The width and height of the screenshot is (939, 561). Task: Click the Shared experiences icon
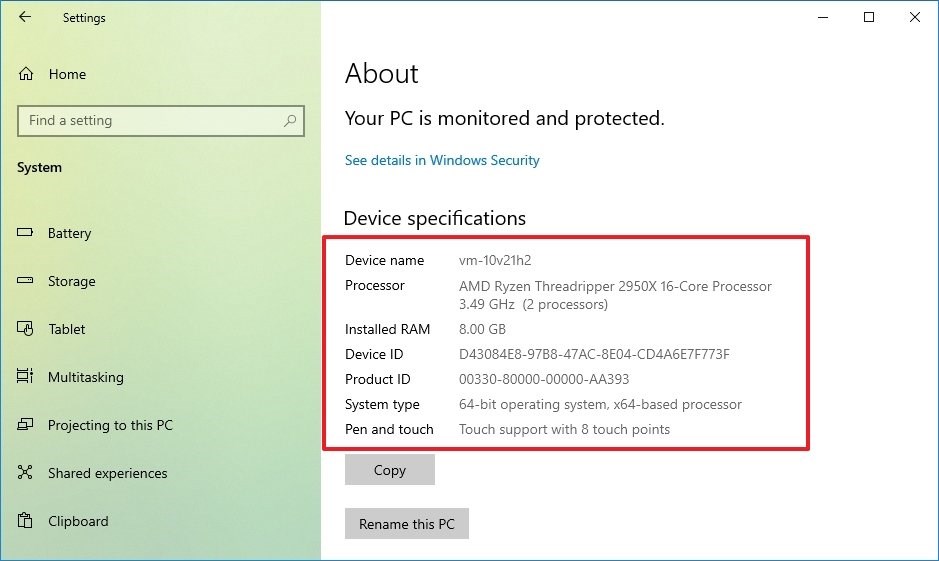[26, 473]
